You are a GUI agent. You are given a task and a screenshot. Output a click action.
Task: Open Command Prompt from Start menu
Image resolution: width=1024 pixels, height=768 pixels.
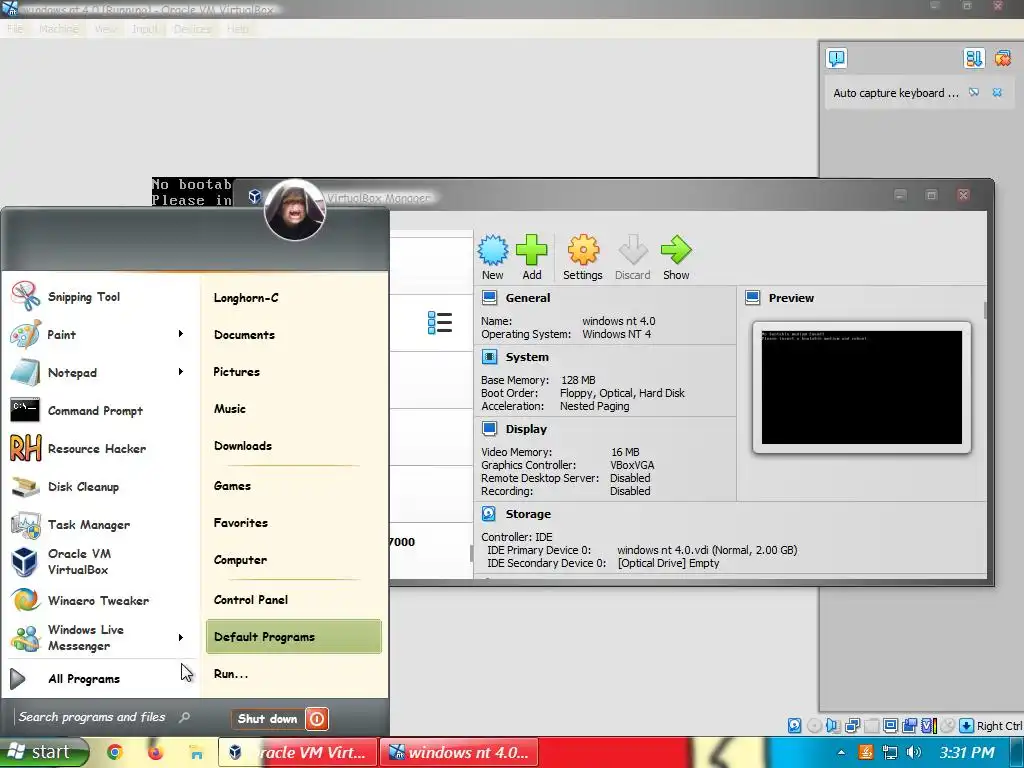(x=101, y=410)
